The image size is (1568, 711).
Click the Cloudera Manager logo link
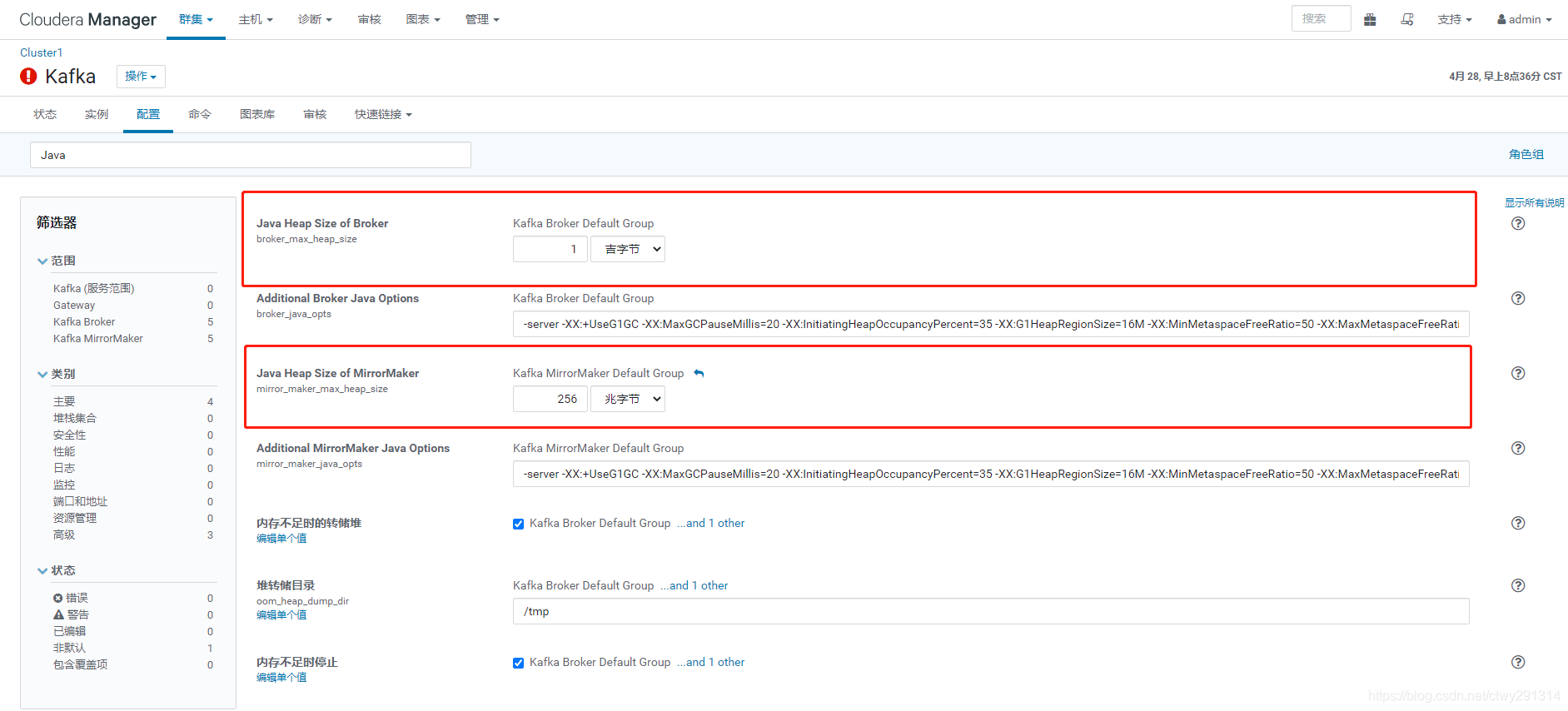(x=87, y=19)
